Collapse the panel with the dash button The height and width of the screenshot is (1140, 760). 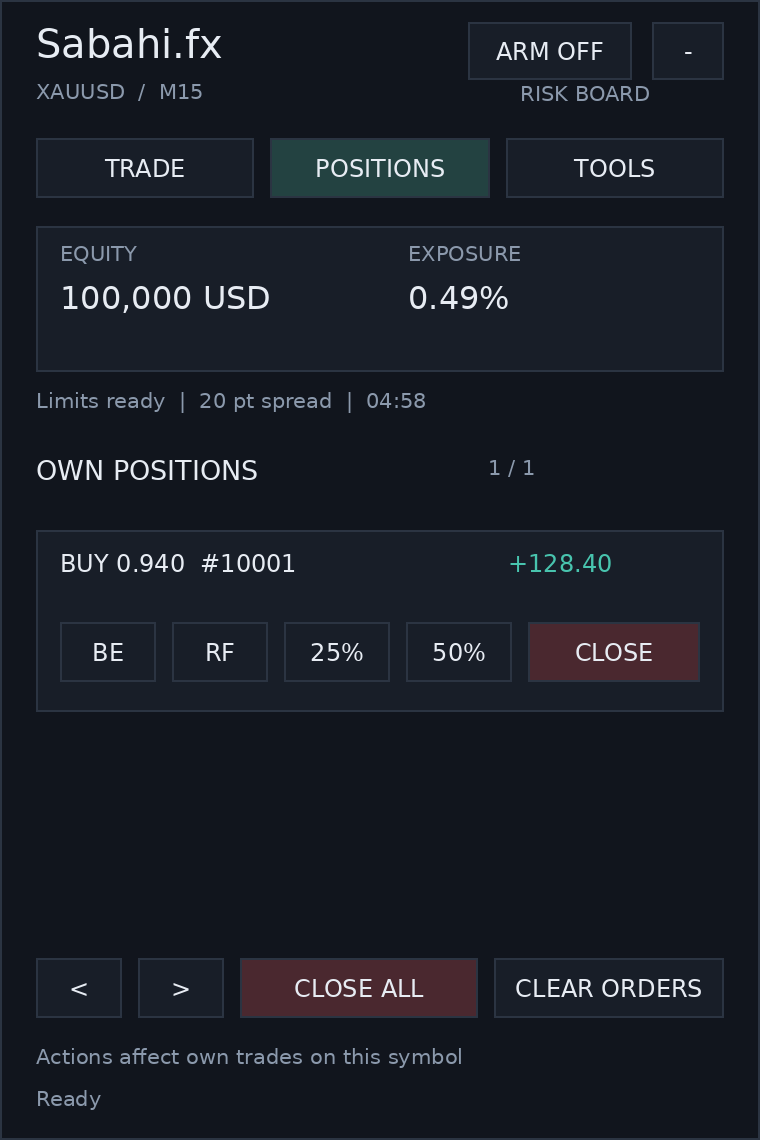(x=688, y=51)
